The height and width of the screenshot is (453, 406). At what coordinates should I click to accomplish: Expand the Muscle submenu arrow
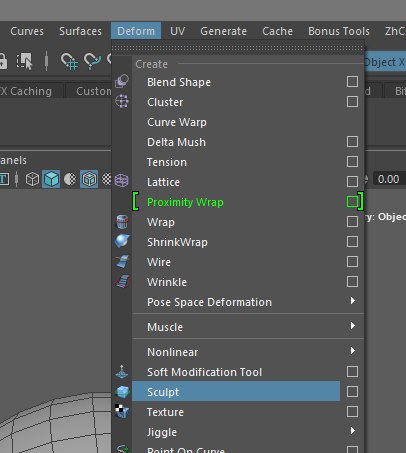pos(353,326)
